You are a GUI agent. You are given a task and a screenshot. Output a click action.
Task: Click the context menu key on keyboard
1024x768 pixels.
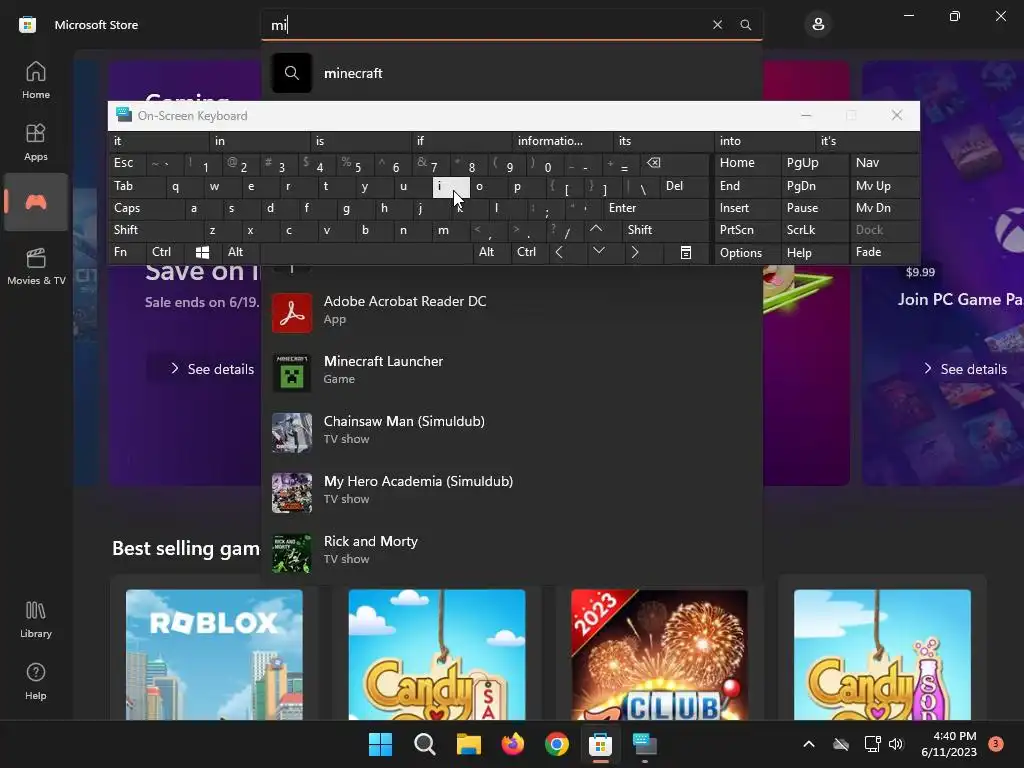tap(686, 253)
